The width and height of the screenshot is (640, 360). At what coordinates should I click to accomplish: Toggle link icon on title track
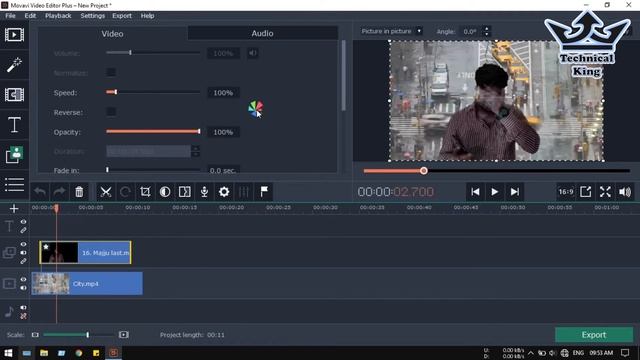[23, 230]
